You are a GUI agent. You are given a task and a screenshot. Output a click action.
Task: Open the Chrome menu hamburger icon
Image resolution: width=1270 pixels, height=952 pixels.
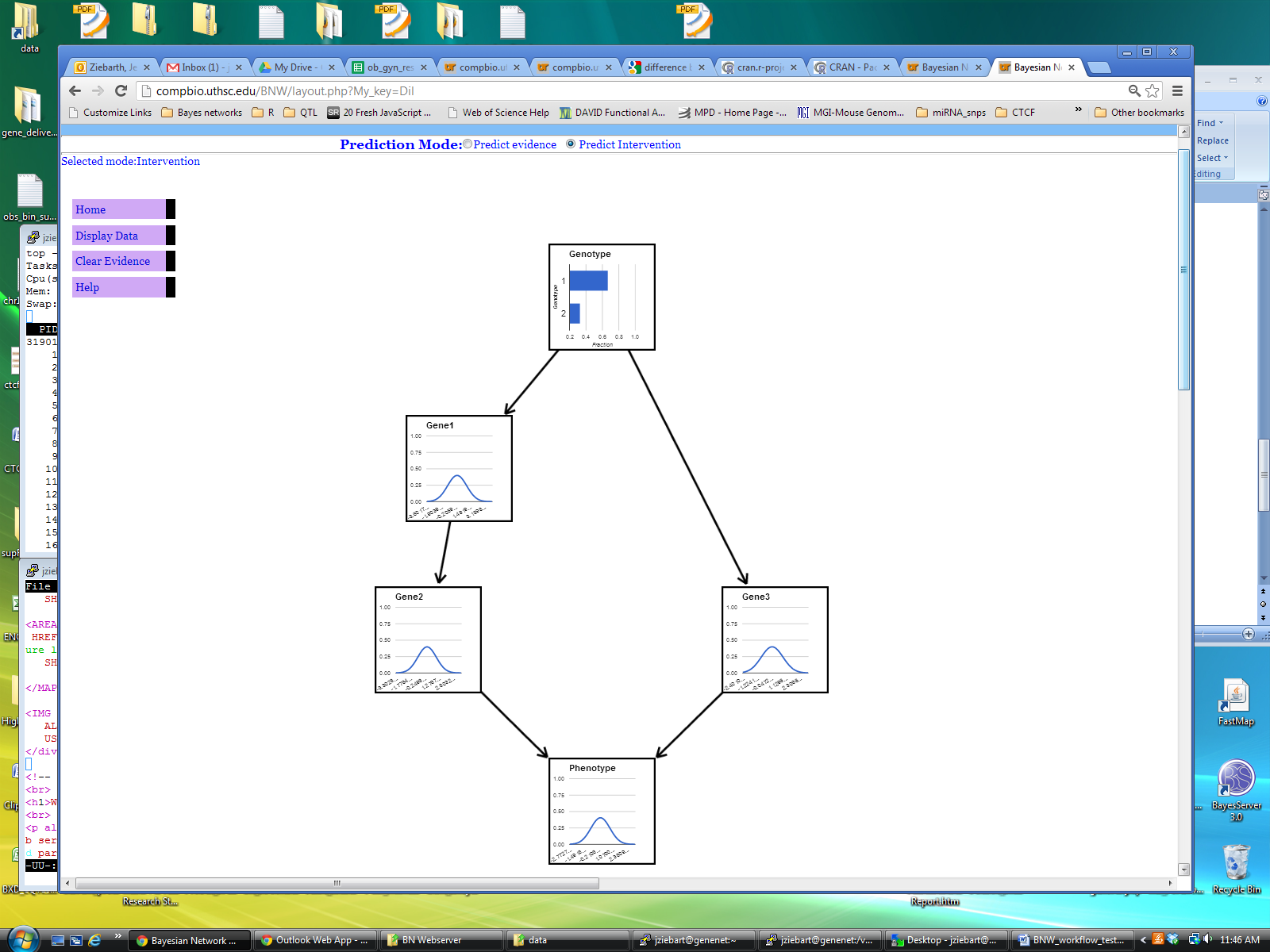pos(1178,90)
